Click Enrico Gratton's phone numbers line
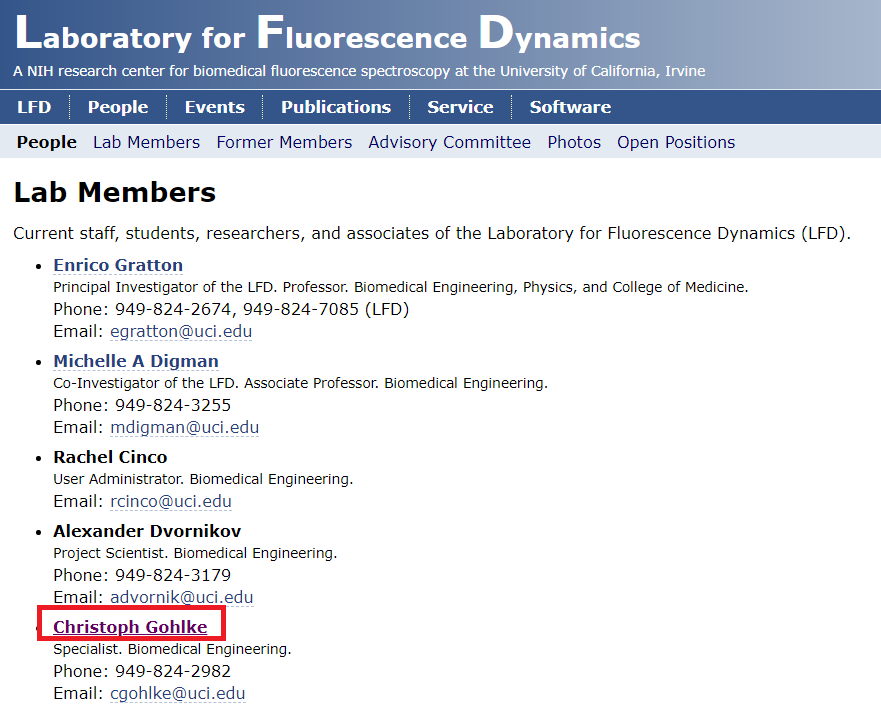This screenshot has height=705, width=881. 231,309
